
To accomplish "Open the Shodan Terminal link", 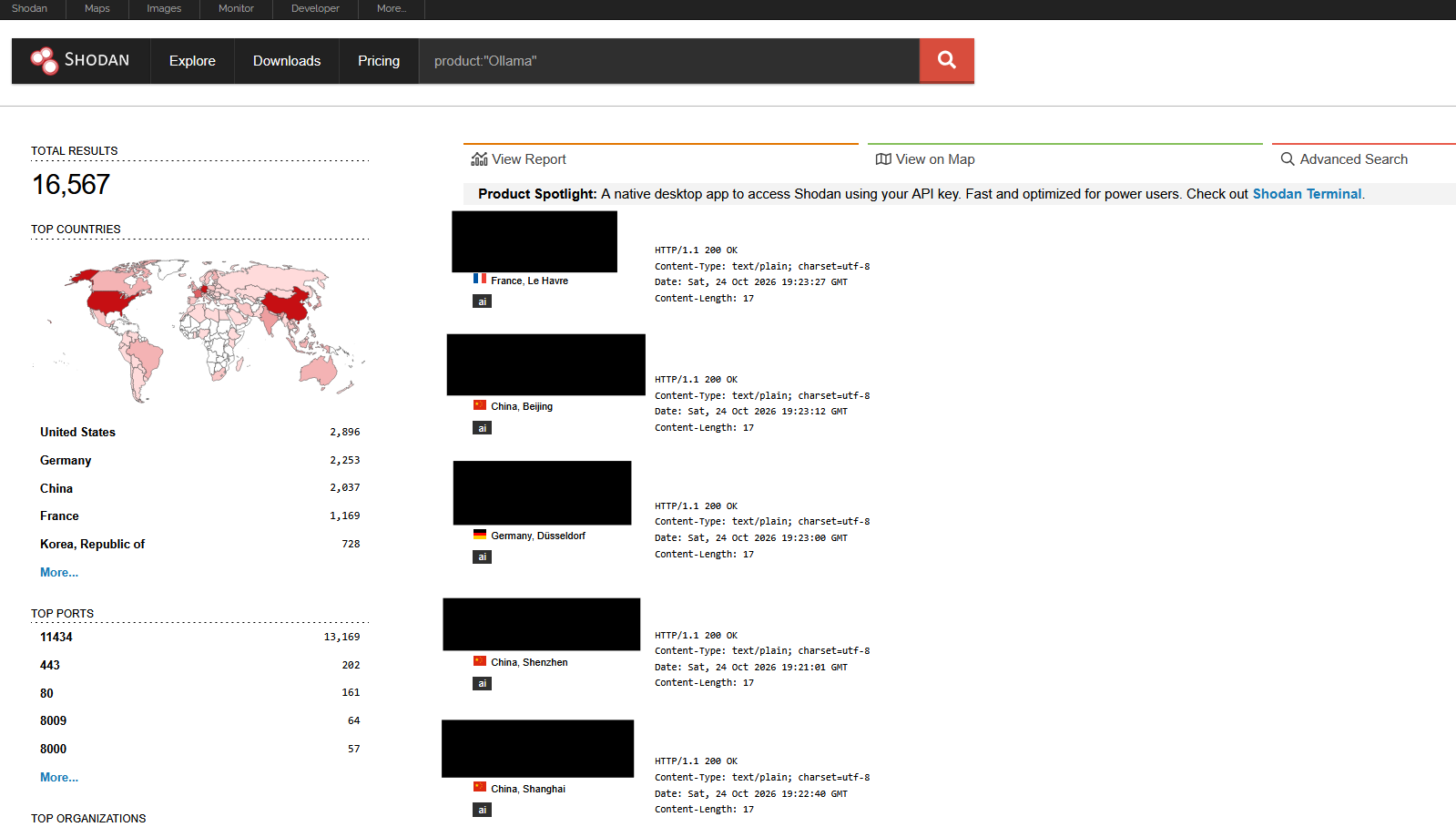I will (1307, 194).
